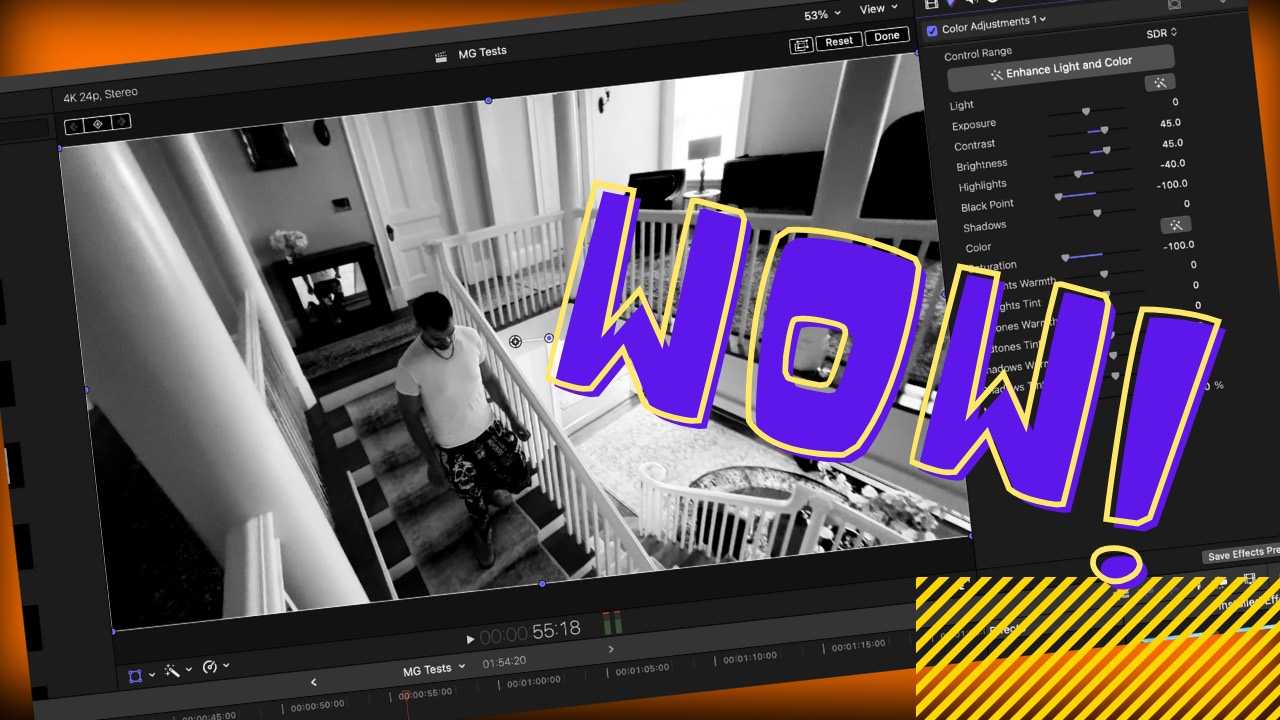Click the transform icon beside Reset
Screen dimensions: 1280x720
[x=800, y=44]
